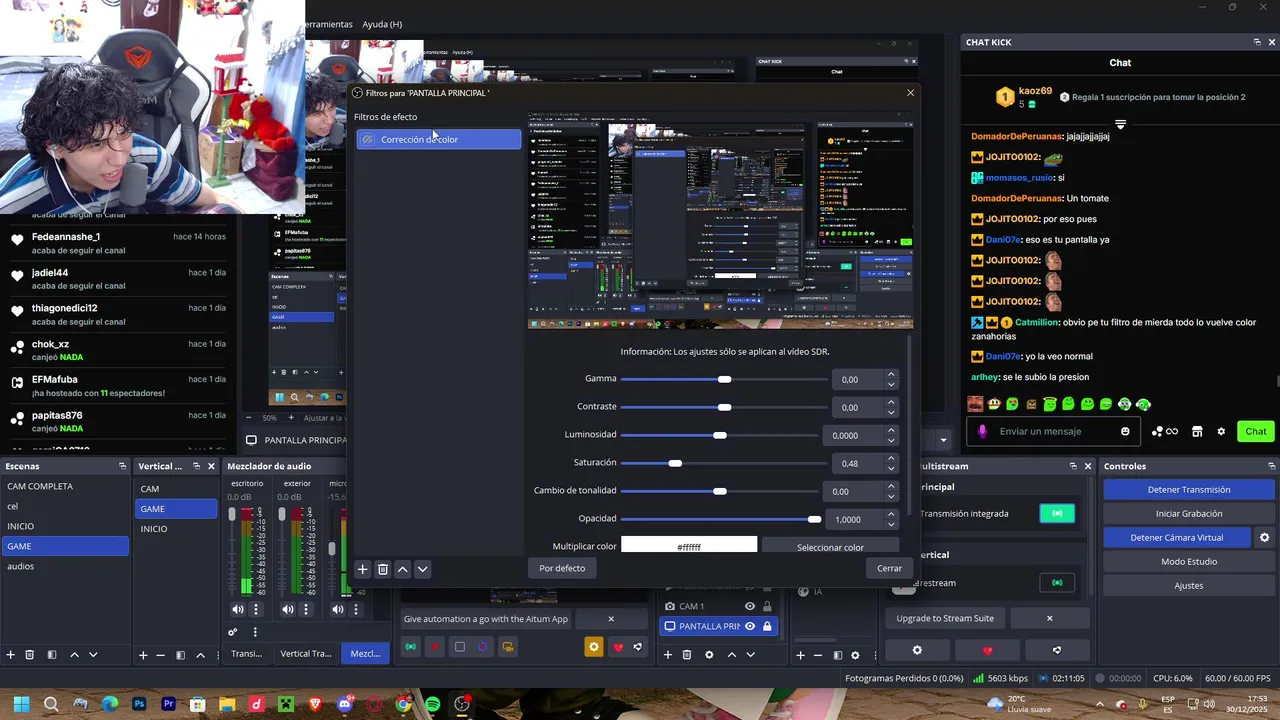Add a new scene in Escenas panel
Screen dimensions: 1280x720
[10, 655]
